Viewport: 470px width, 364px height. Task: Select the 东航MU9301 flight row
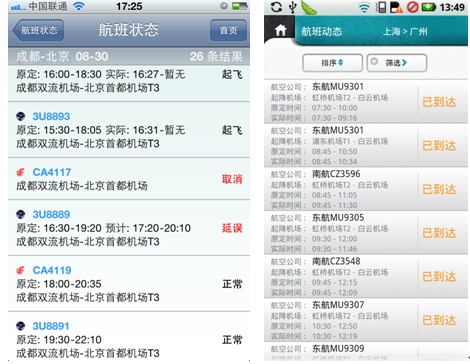tap(366, 102)
